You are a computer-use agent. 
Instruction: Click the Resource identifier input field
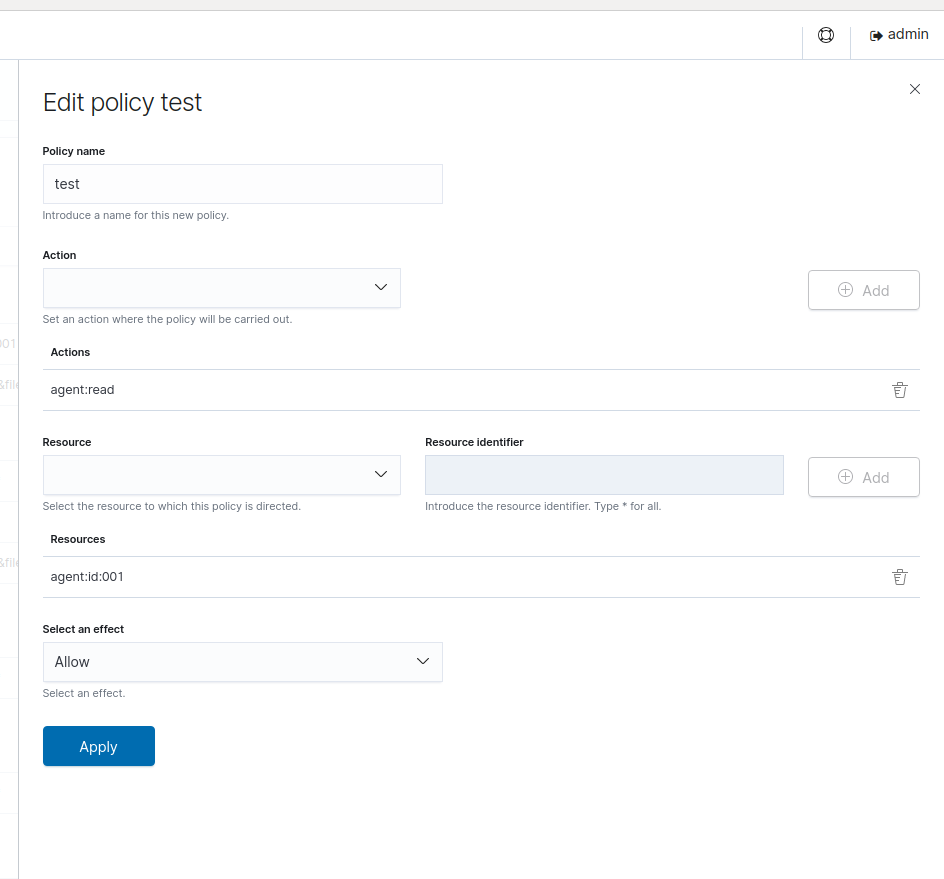coord(604,475)
